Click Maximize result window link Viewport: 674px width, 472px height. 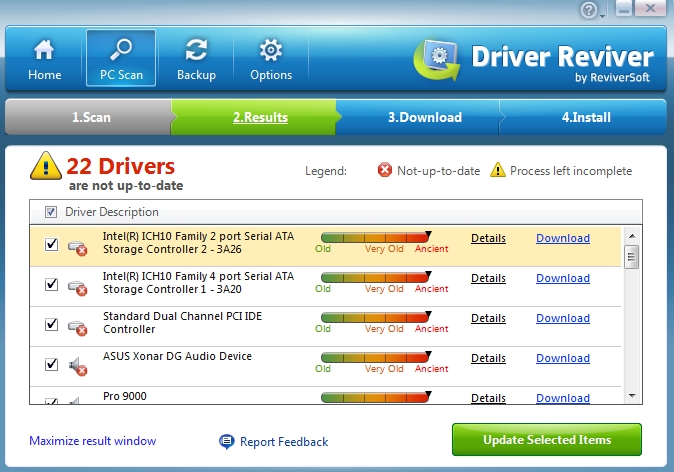(x=92, y=441)
